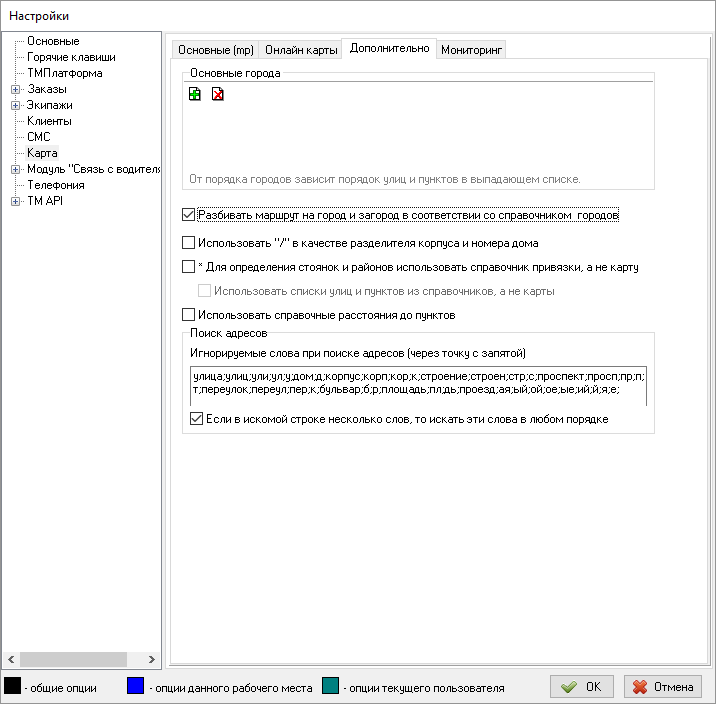Click the tree panel right scroll arrow
716x704 pixels.
[152, 659]
